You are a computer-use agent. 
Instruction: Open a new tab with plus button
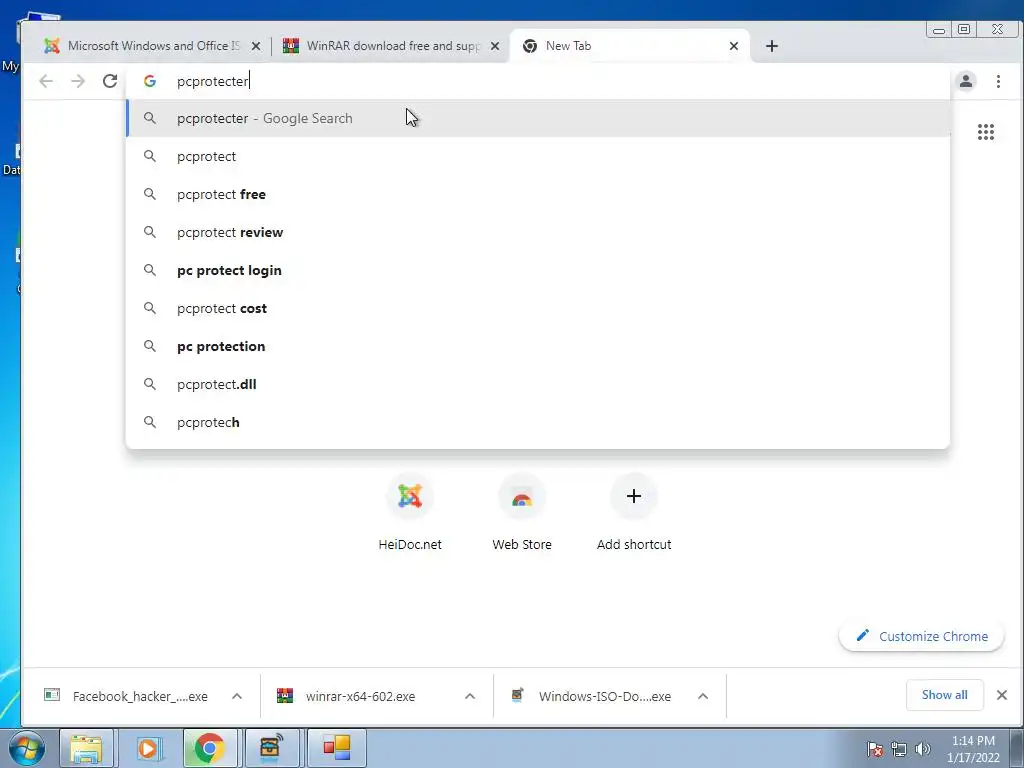click(x=771, y=46)
